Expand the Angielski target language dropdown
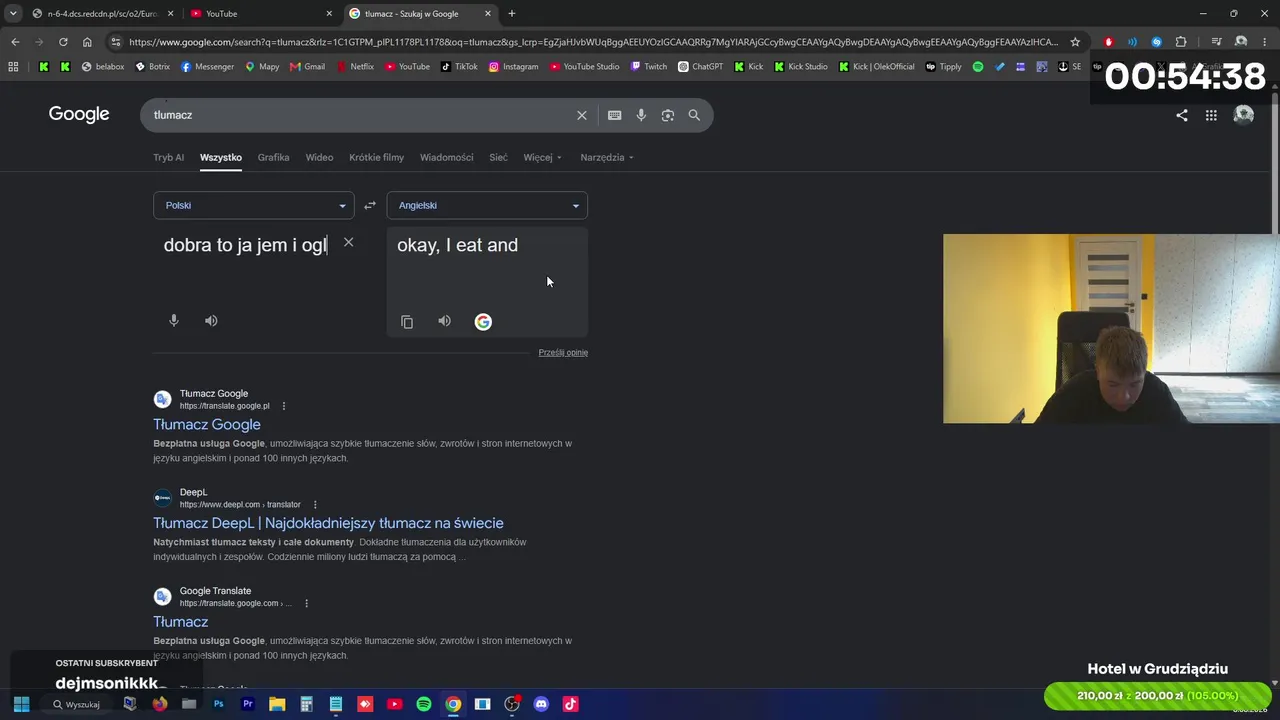 coord(487,205)
